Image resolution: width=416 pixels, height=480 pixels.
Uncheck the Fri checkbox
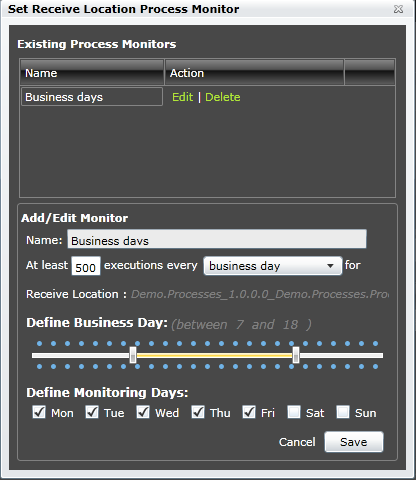(x=249, y=412)
